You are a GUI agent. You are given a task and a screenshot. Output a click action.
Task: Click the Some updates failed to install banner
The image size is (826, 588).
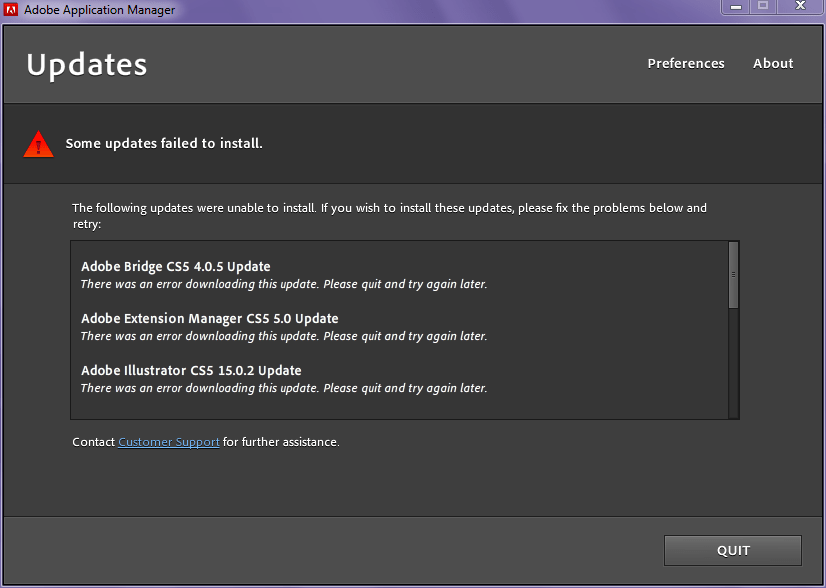pyautogui.click(x=164, y=143)
